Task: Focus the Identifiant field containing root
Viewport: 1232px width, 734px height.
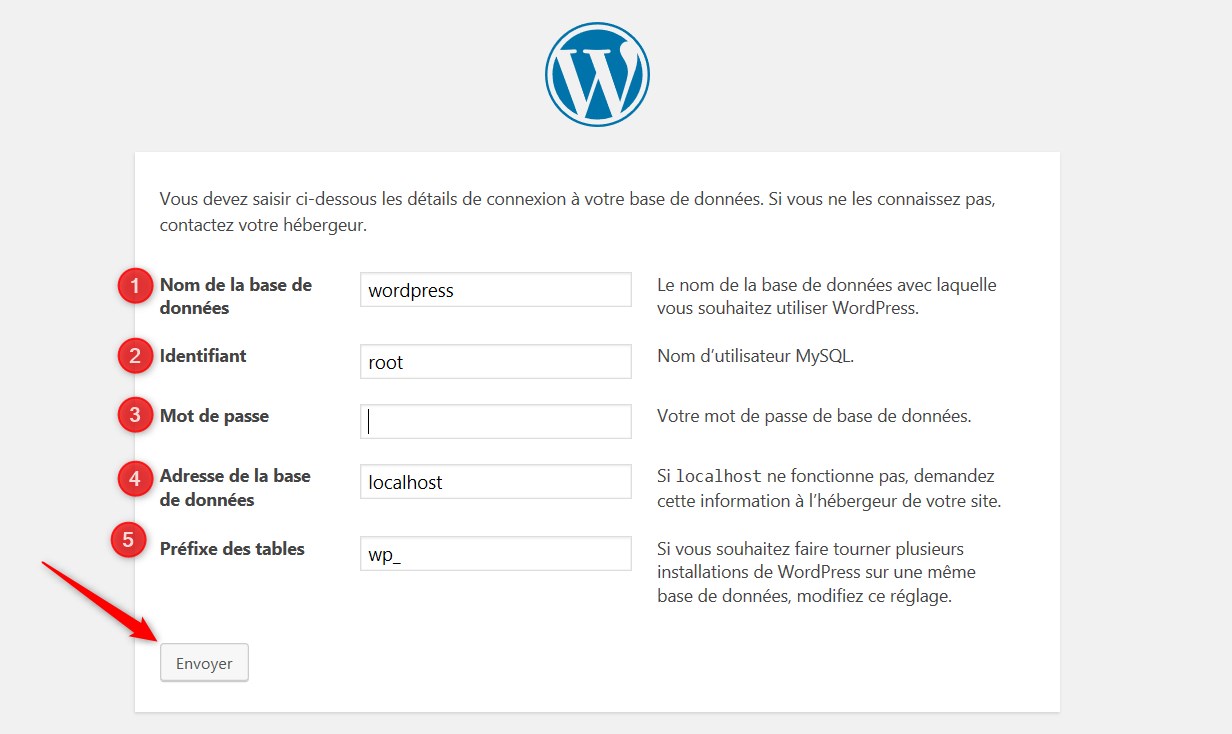Action: click(496, 362)
